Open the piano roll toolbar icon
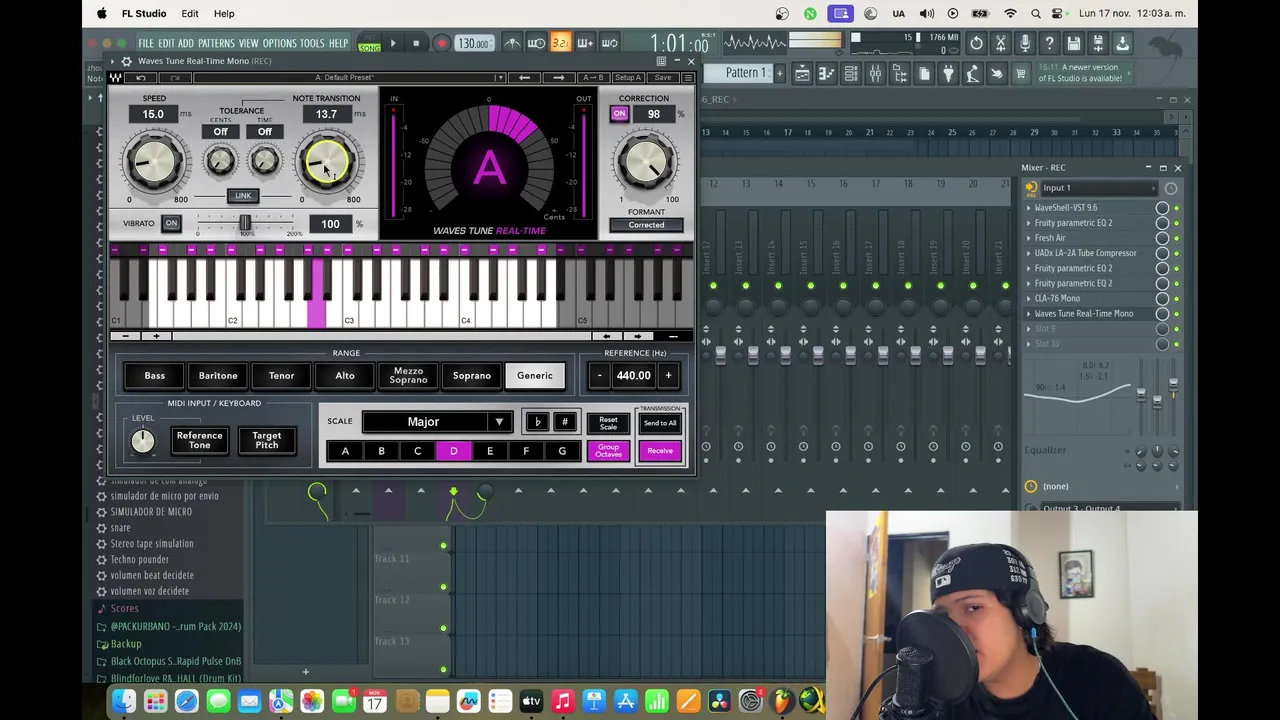The width and height of the screenshot is (1280, 720). click(x=826, y=73)
